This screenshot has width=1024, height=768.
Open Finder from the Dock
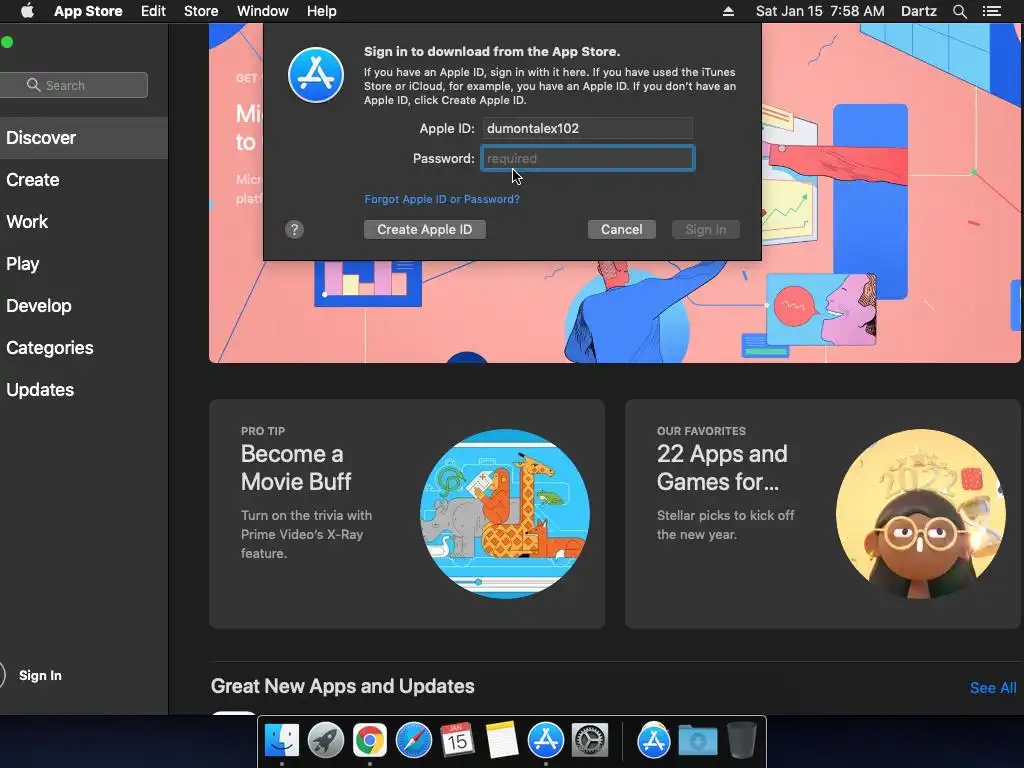[x=281, y=740]
